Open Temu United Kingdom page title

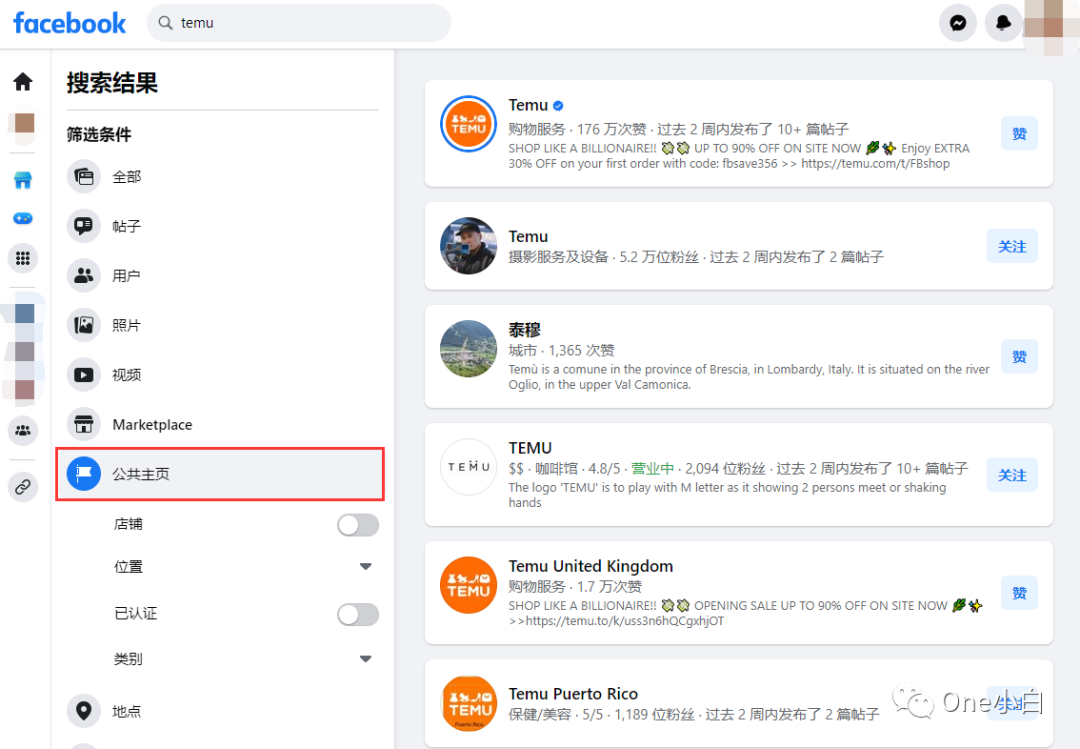591,566
